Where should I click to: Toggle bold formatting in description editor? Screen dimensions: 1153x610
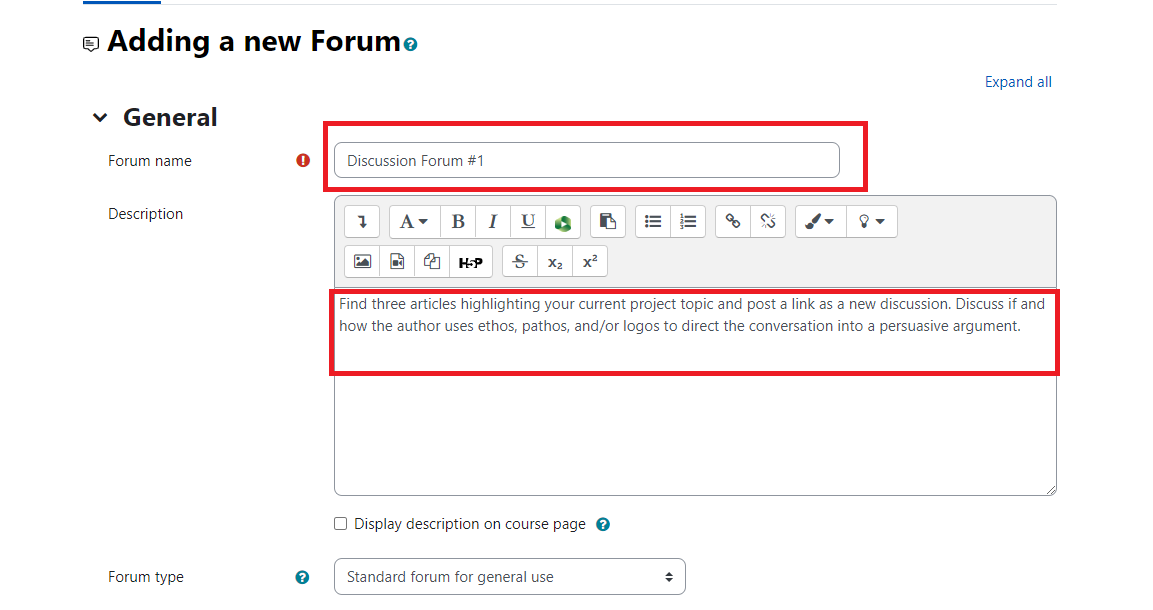tap(458, 222)
